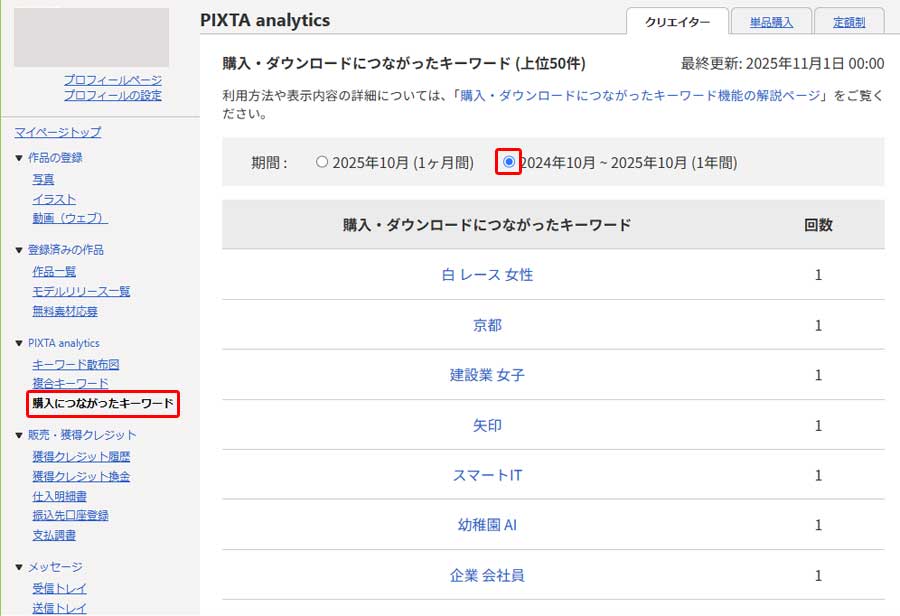
Task: Open the 複合キーワード page
Action: click(70, 383)
